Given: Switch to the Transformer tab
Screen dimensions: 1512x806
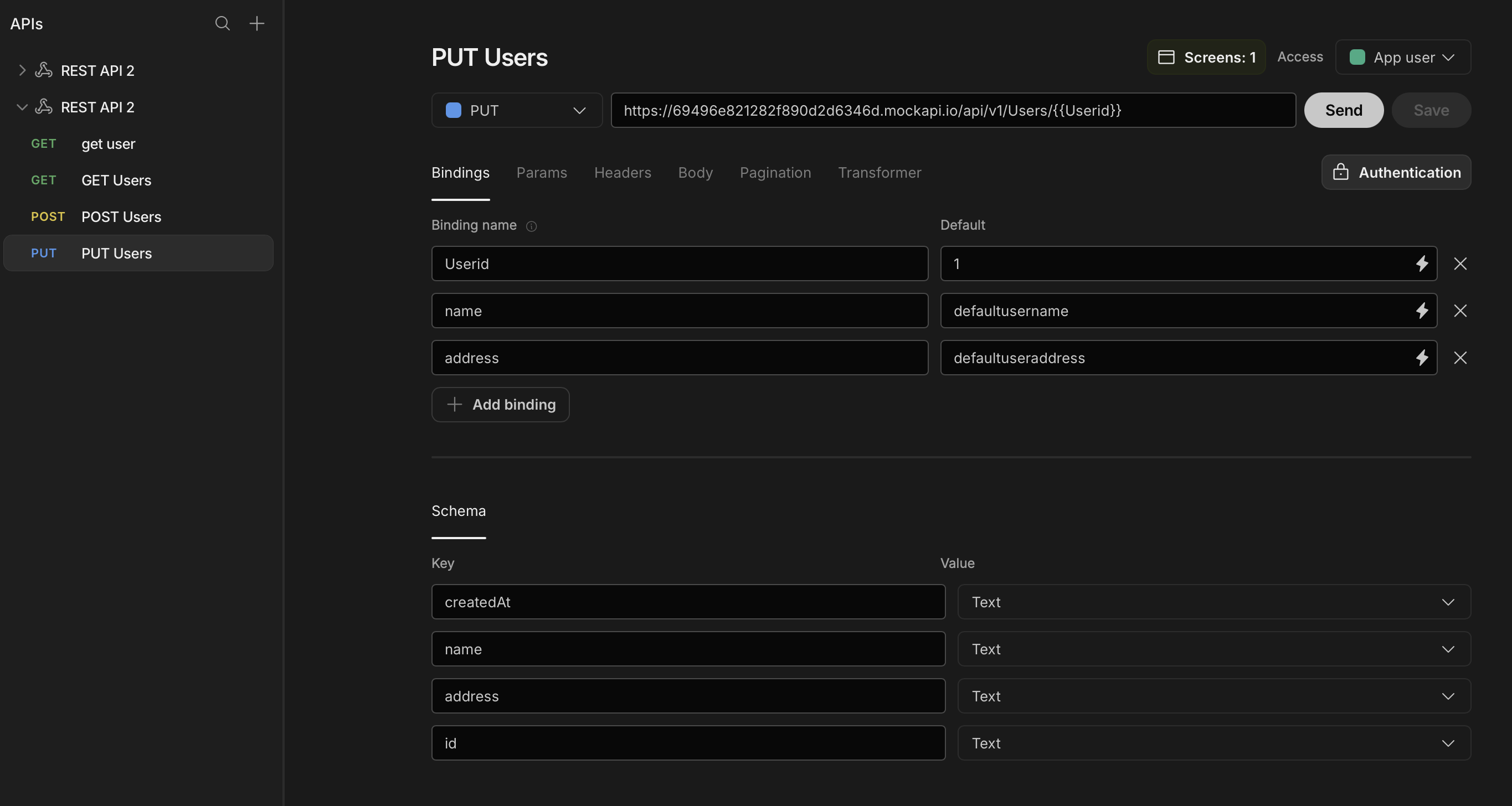Looking at the screenshot, I should pyautogui.click(x=880, y=173).
